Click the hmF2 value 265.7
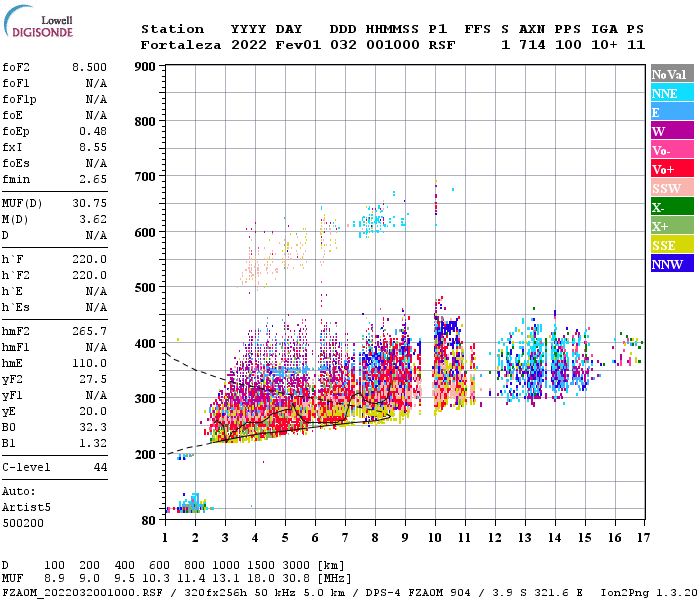This screenshot has width=700, height=600. [x=90, y=332]
